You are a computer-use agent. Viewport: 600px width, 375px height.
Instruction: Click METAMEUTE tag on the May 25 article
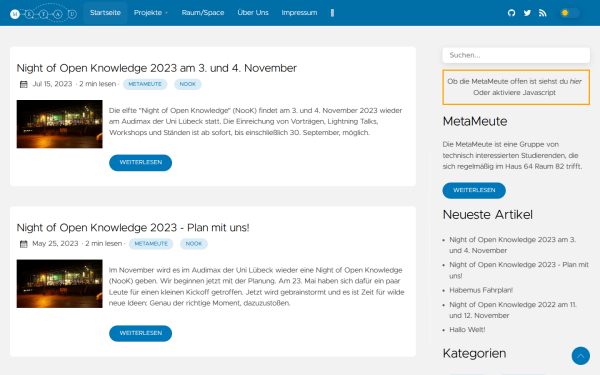click(x=151, y=244)
